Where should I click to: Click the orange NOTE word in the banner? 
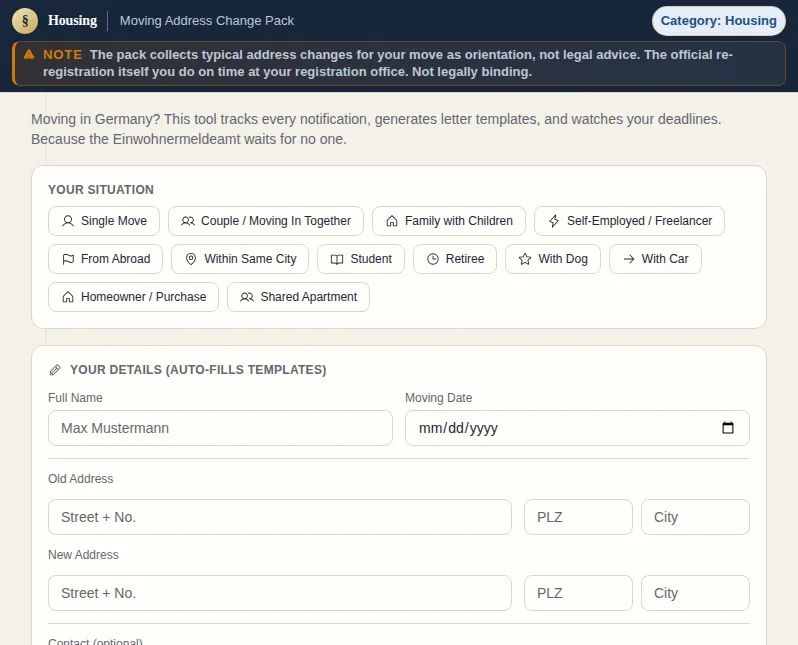coord(62,54)
